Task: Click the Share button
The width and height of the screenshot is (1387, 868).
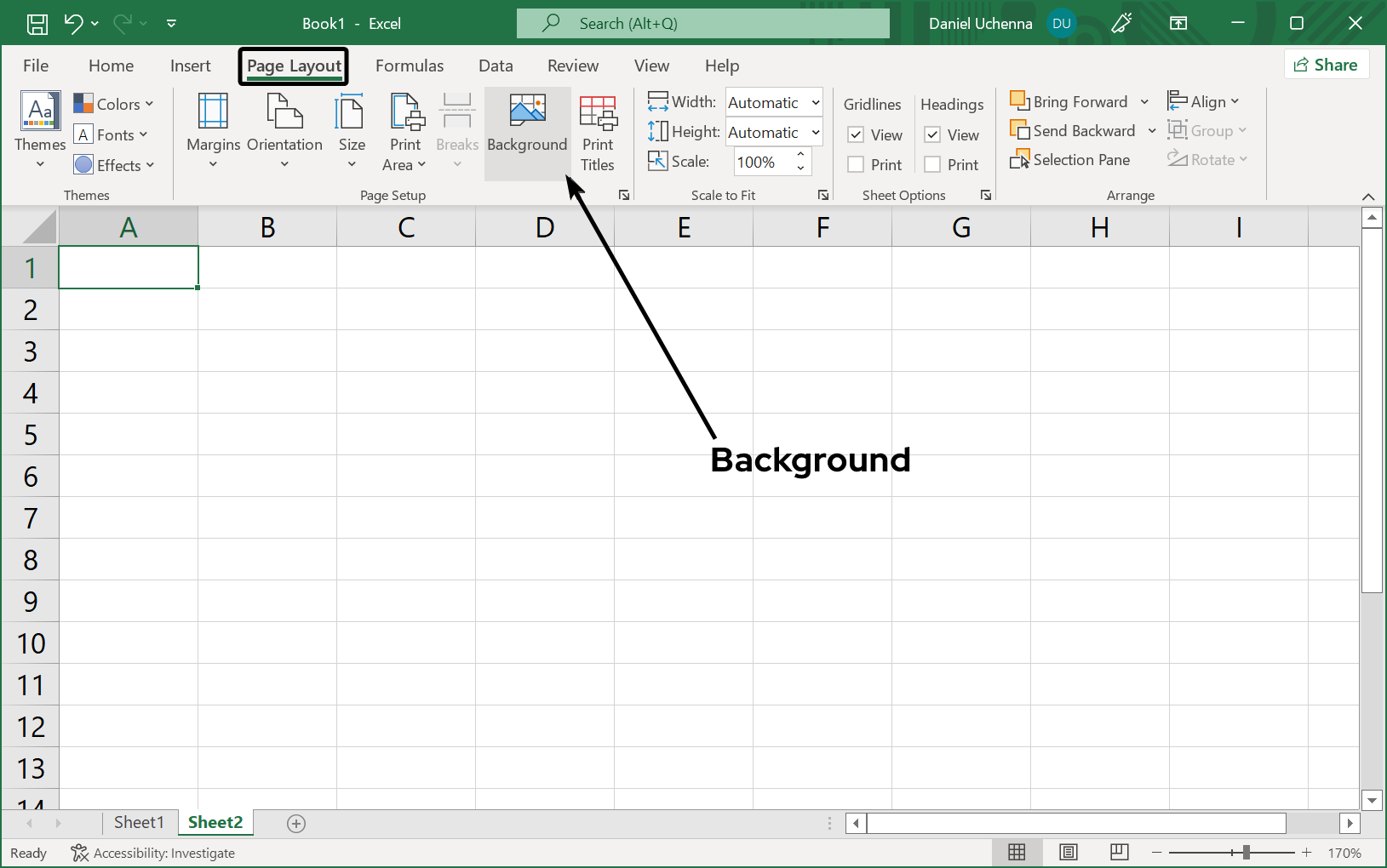Action: click(1326, 65)
